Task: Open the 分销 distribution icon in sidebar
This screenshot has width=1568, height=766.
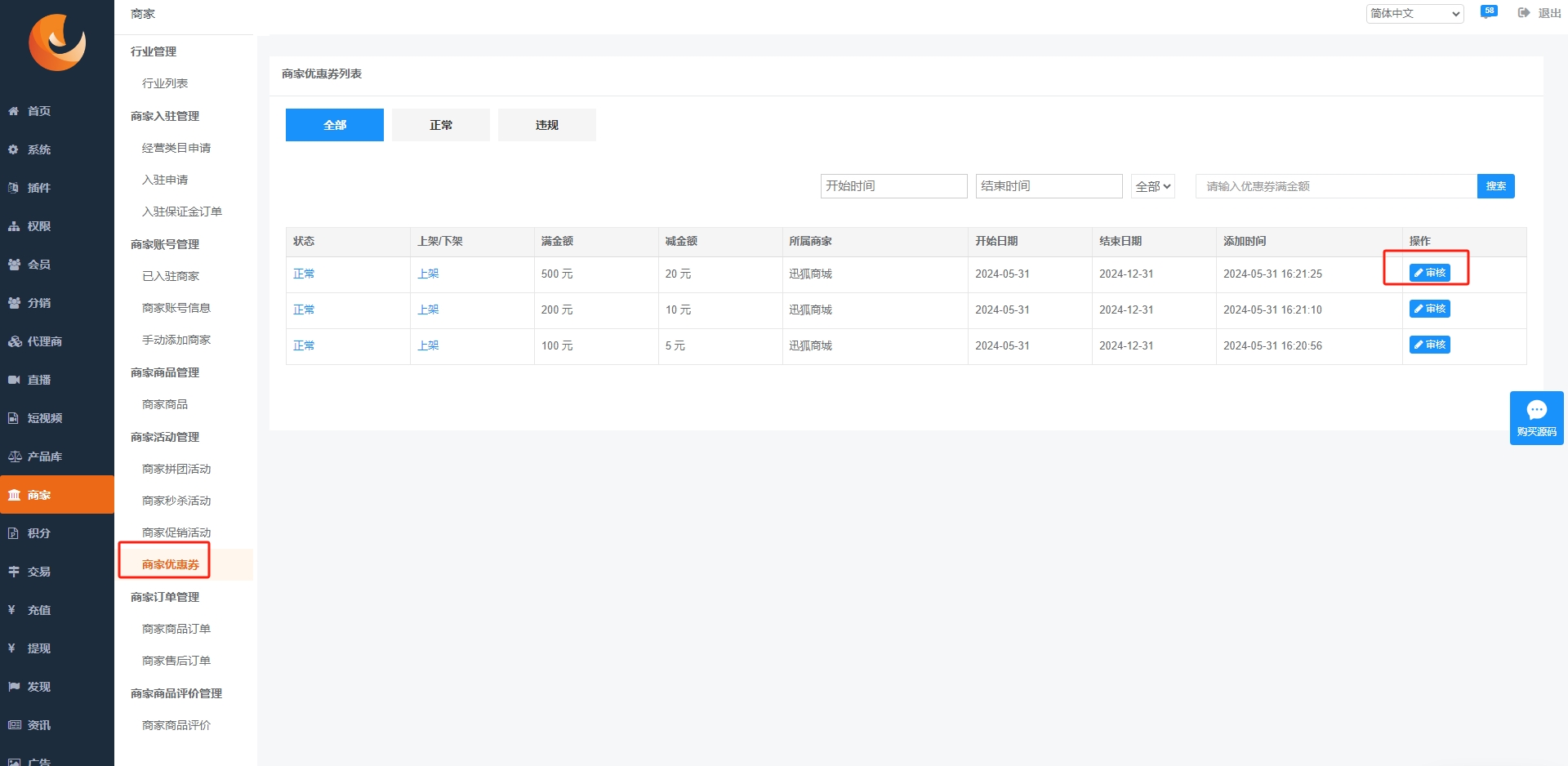Action: click(14, 303)
